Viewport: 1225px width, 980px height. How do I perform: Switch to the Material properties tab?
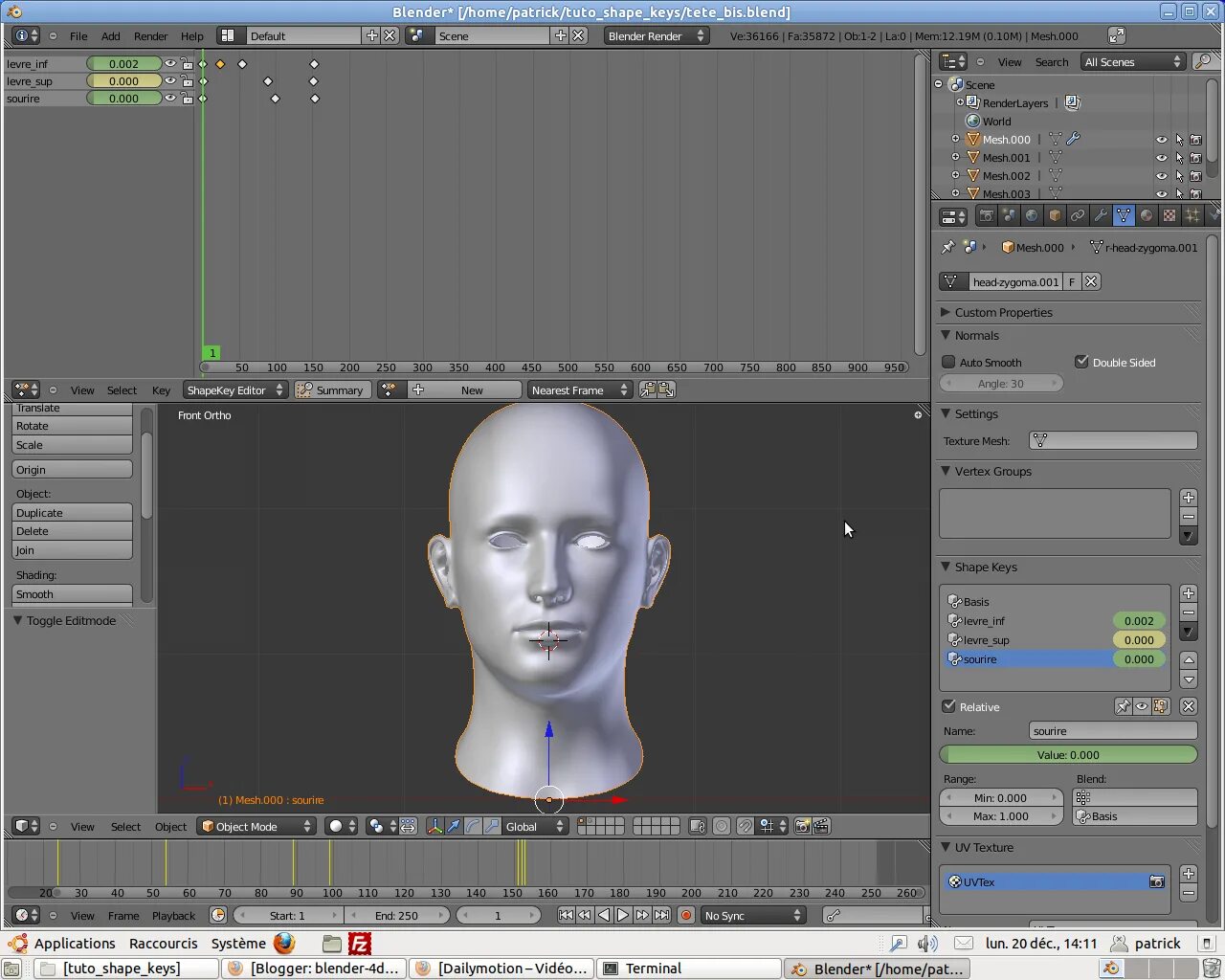(x=1147, y=215)
